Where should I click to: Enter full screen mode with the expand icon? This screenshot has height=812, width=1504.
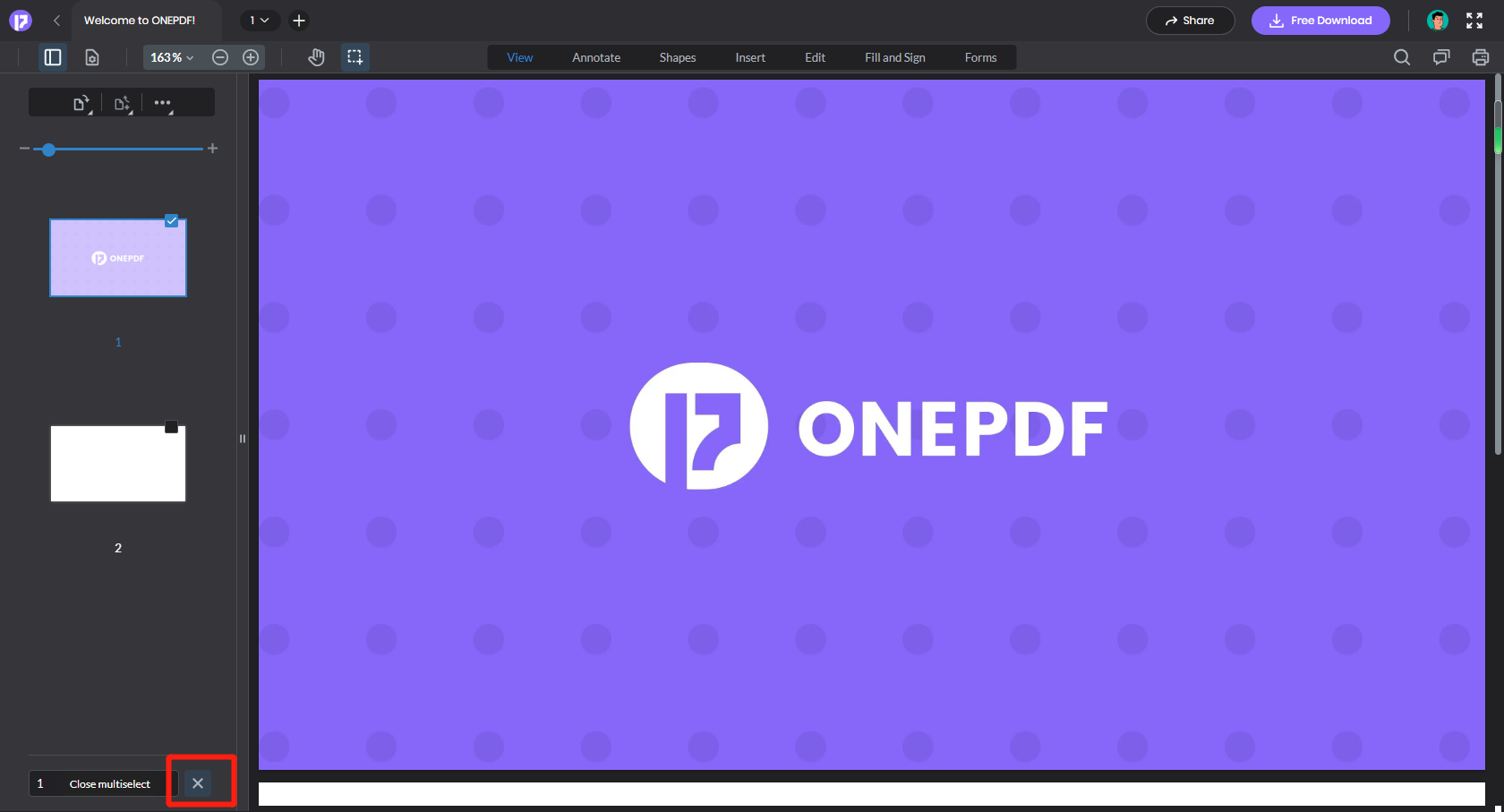[x=1474, y=21]
